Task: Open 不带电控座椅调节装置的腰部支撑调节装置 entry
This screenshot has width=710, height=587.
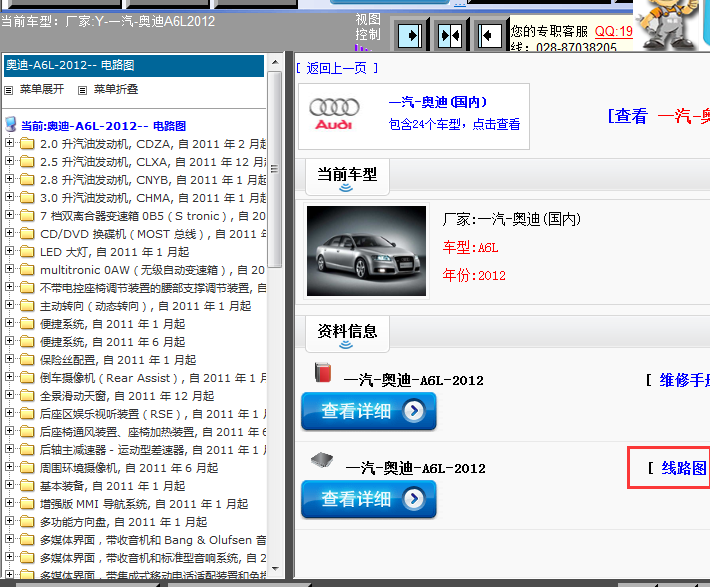Action: click(x=153, y=288)
